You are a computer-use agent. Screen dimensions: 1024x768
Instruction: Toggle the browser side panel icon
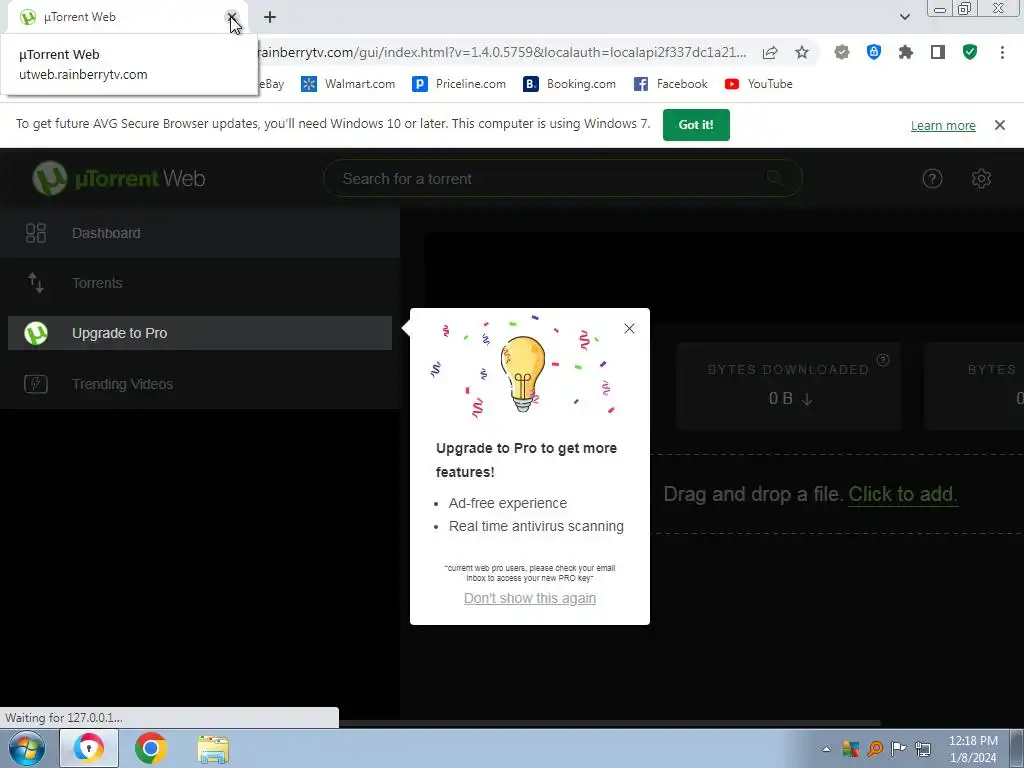coord(938,52)
